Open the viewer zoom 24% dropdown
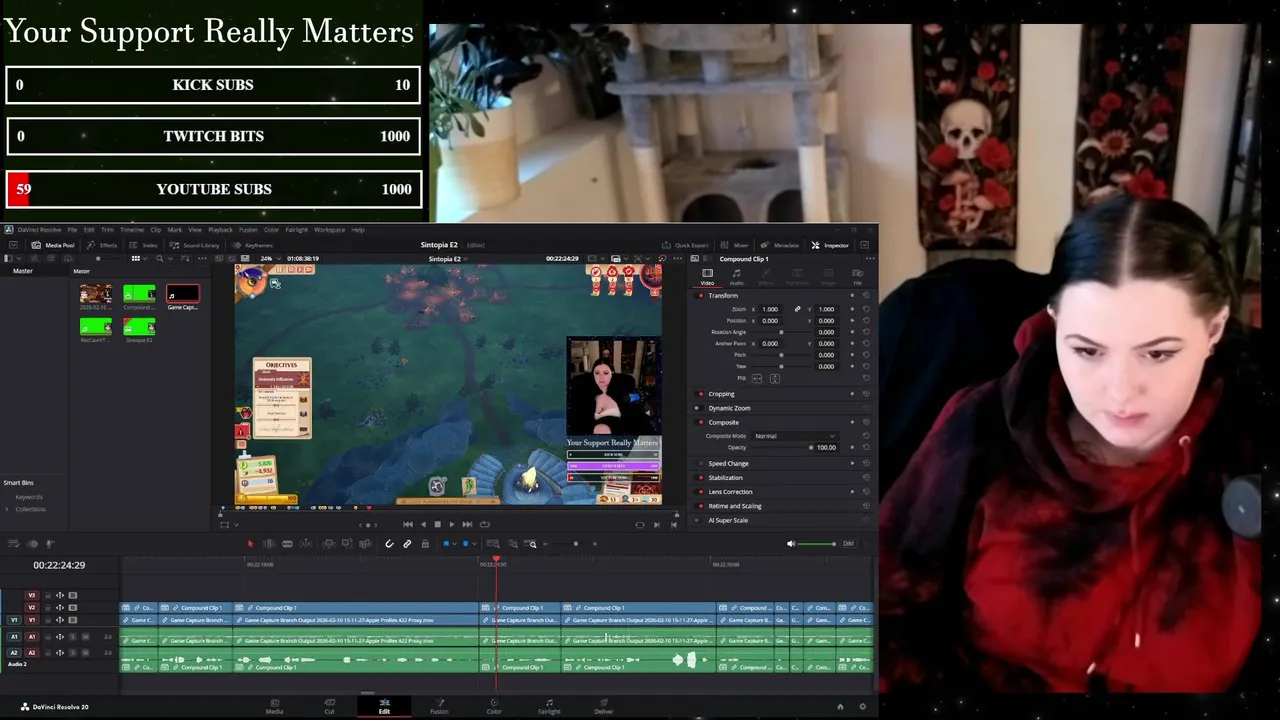The width and height of the screenshot is (1280, 720). click(x=270, y=258)
